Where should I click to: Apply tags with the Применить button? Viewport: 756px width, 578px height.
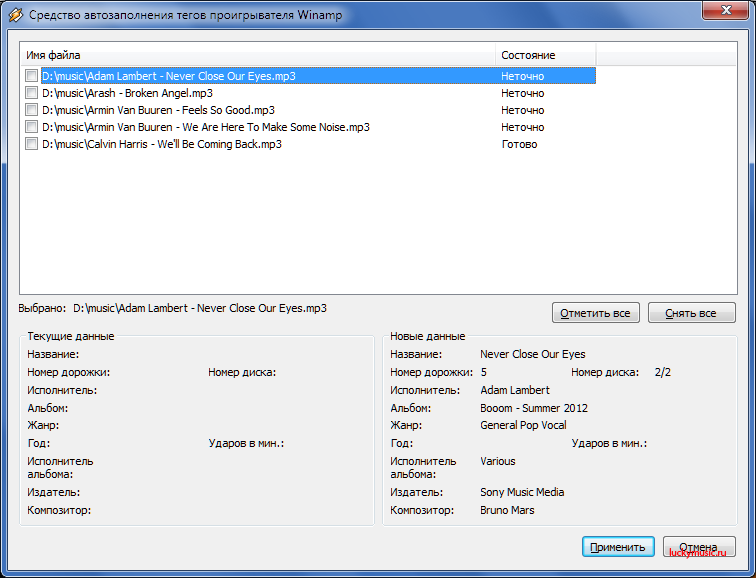(618, 547)
